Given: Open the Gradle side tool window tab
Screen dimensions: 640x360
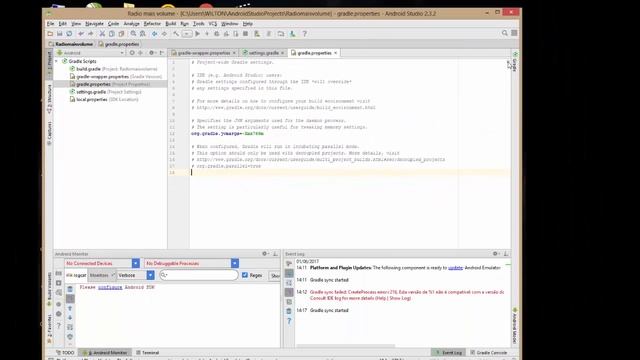Looking at the screenshot, I should click(x=515, y=62).
